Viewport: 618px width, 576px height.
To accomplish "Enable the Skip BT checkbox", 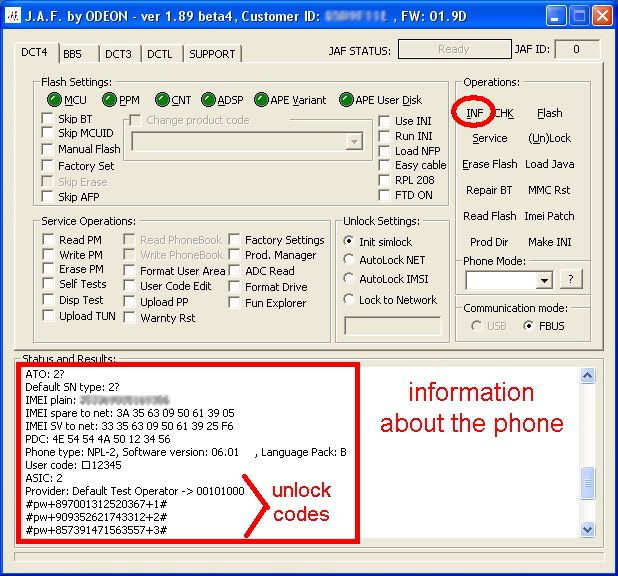I will (47, 118).
